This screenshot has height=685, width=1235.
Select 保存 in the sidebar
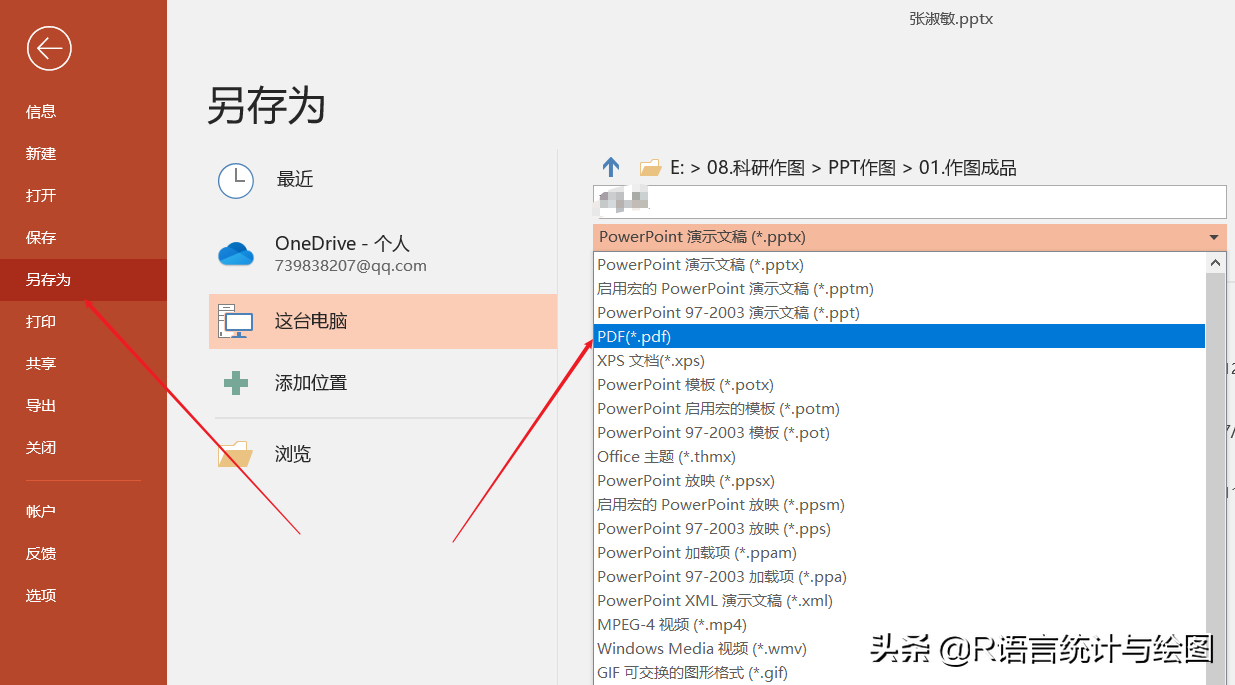click(41, 238)
